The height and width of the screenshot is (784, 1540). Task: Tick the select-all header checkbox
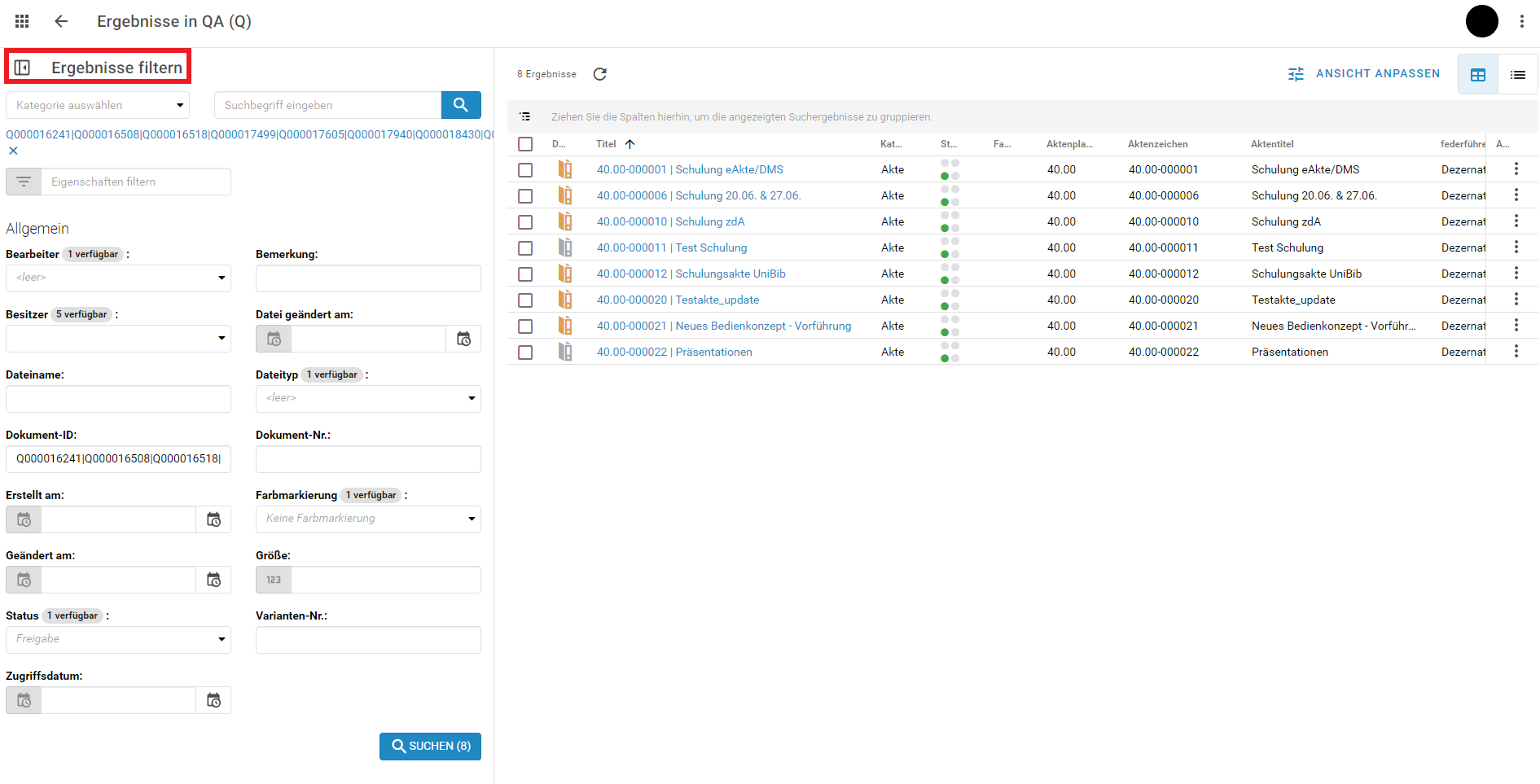(525, 144)
